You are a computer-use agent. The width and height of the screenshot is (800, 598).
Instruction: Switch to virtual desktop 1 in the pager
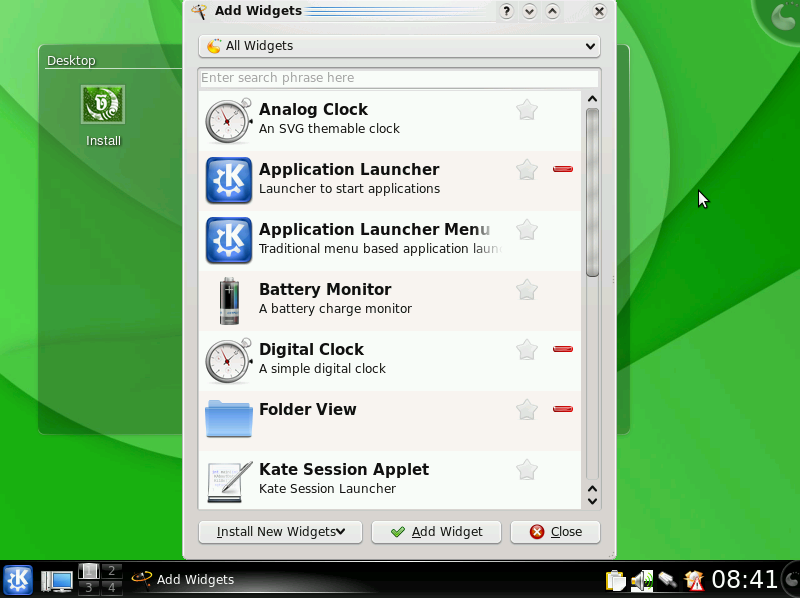coord(89,570)
